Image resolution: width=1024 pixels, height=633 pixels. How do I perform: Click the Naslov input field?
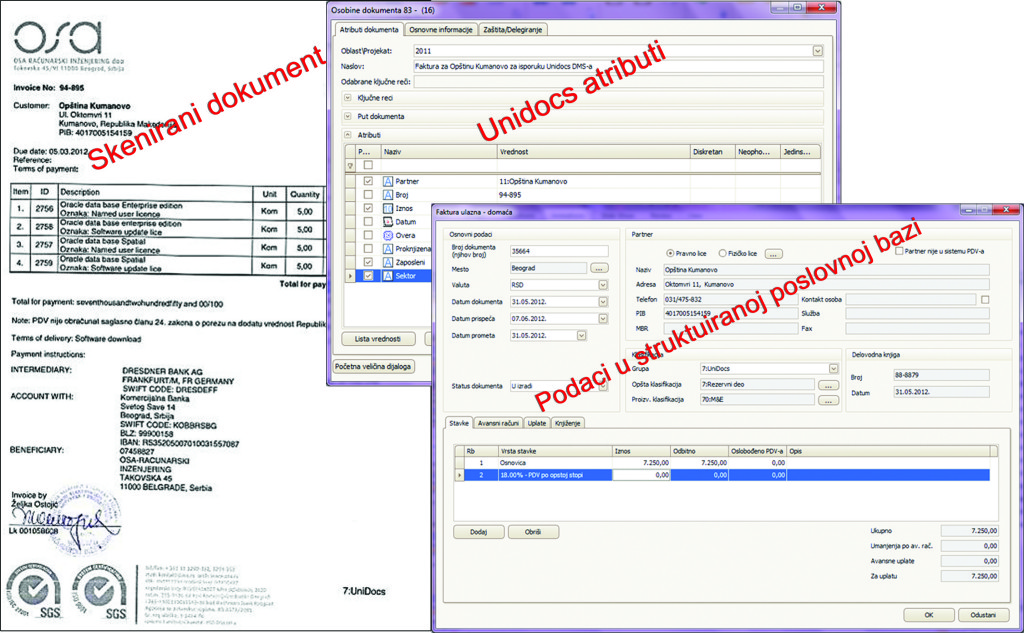tap(618, 66)
